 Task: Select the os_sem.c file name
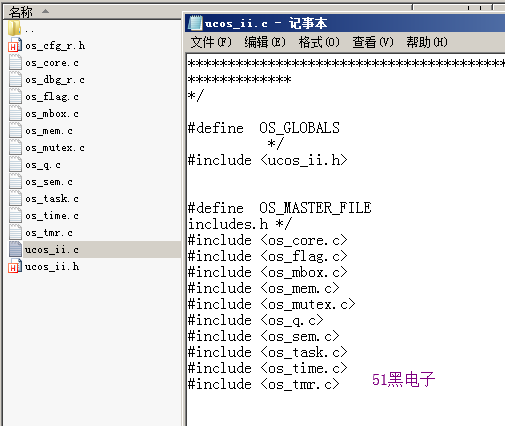(x=49, y=182)
